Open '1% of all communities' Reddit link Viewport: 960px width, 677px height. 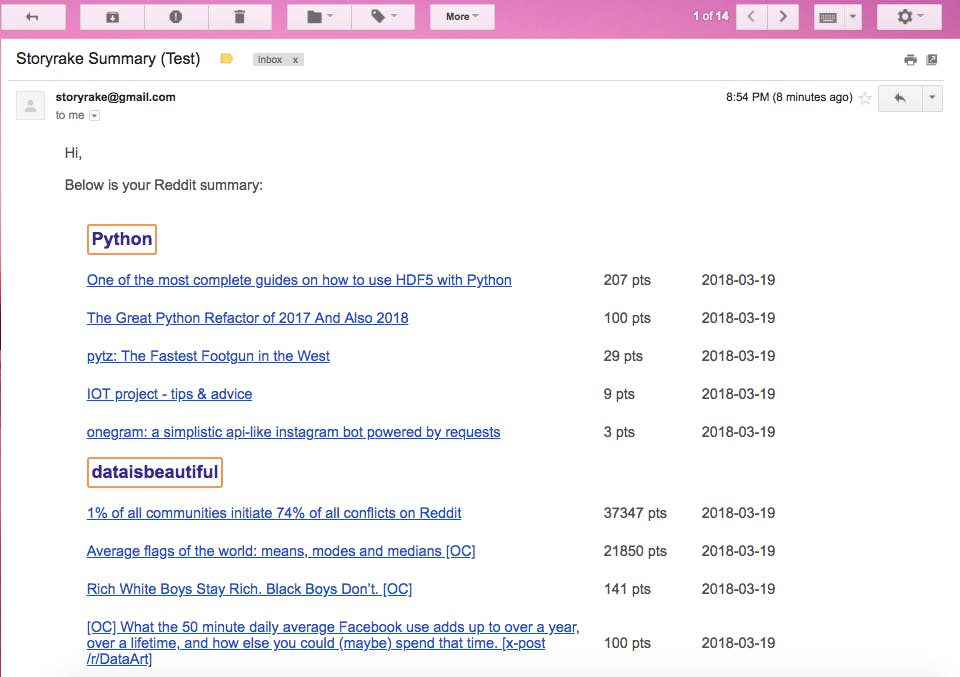point(274,513)
